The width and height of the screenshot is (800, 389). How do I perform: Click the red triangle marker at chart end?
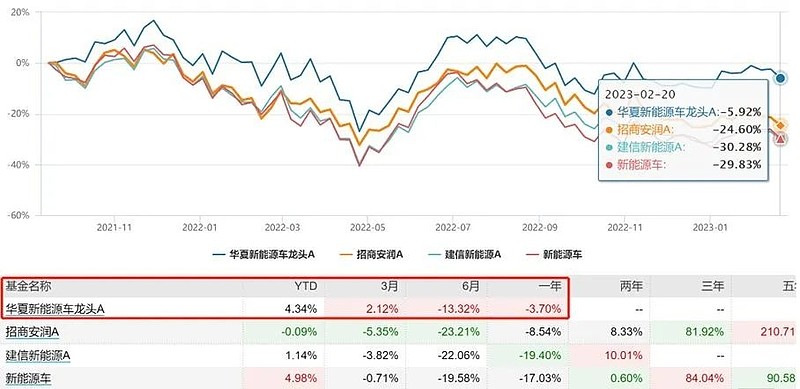(780, 139)
